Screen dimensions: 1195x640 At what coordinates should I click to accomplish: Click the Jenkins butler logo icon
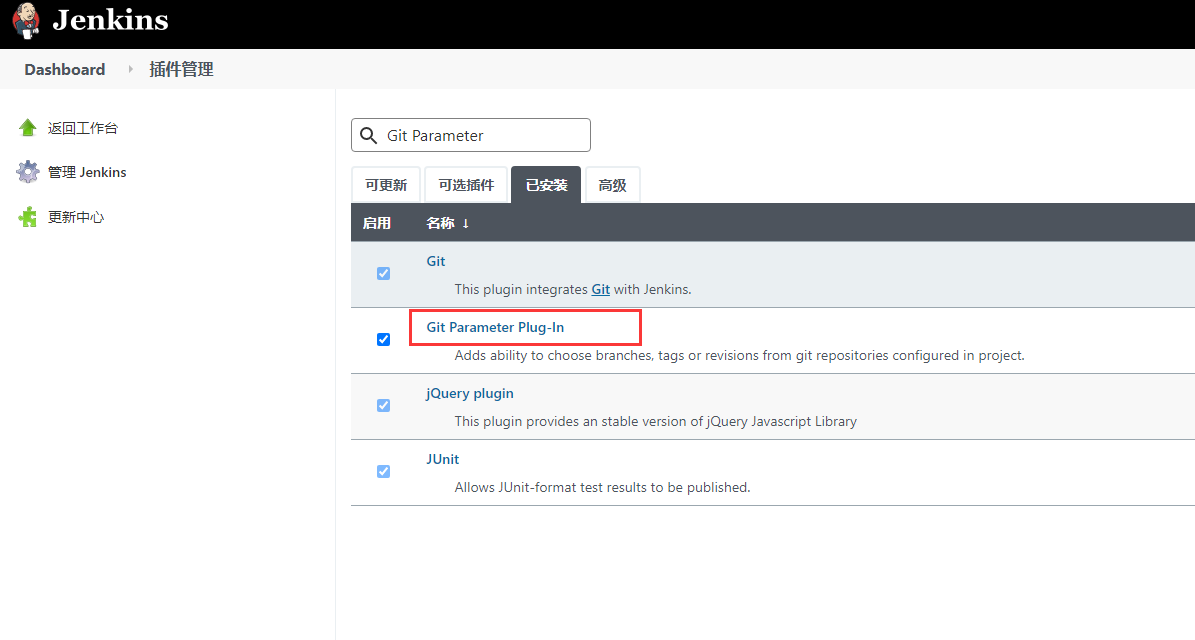click(x=26, y=21)
